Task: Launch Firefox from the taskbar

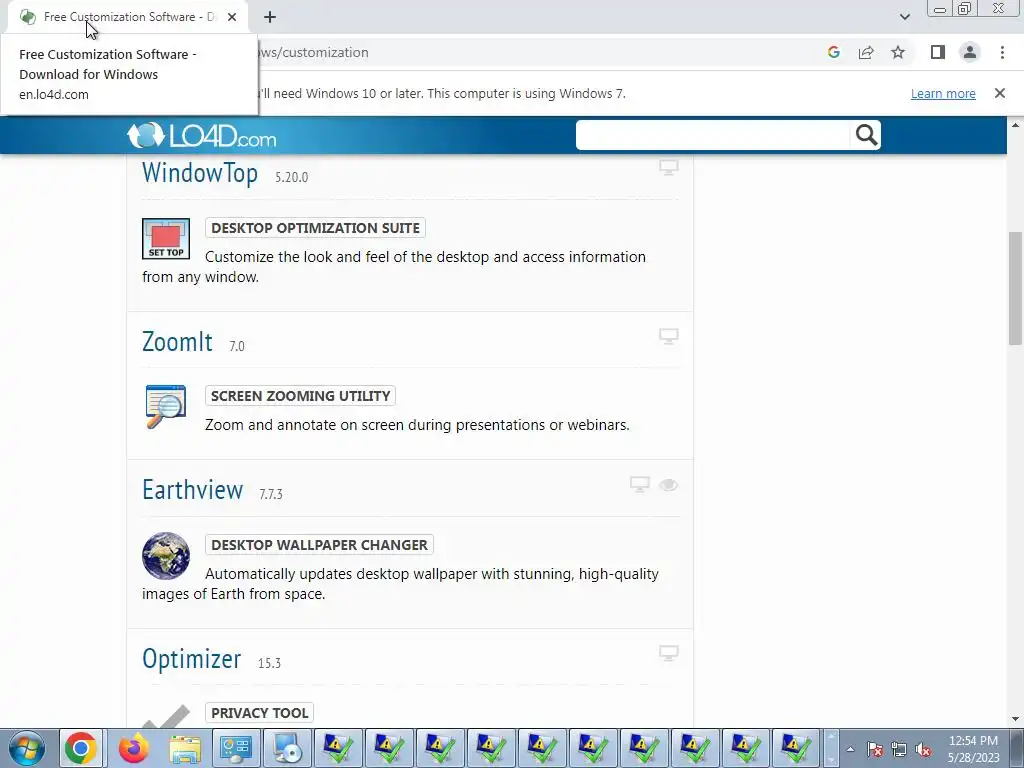Action: click(x=133, y=748)
